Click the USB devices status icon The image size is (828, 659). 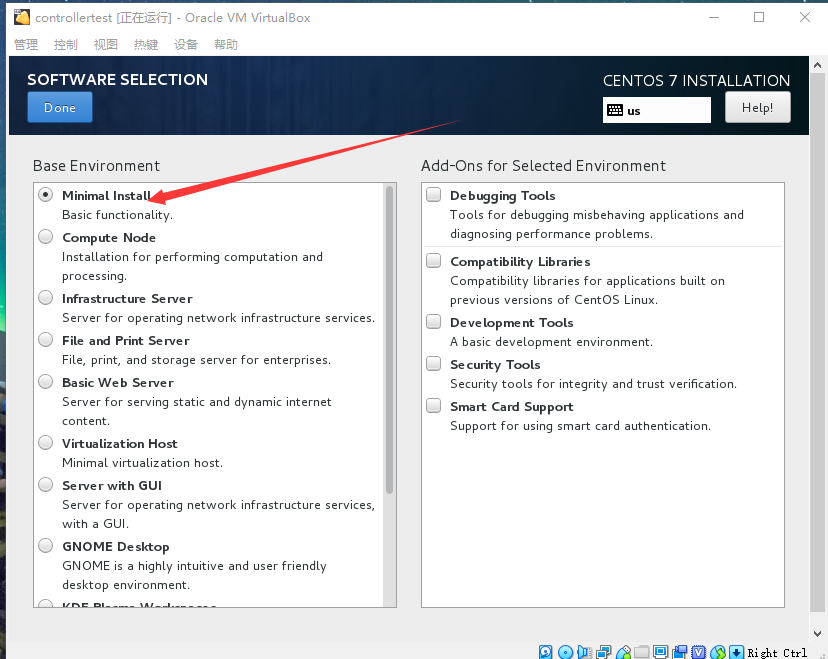(623, 652)
